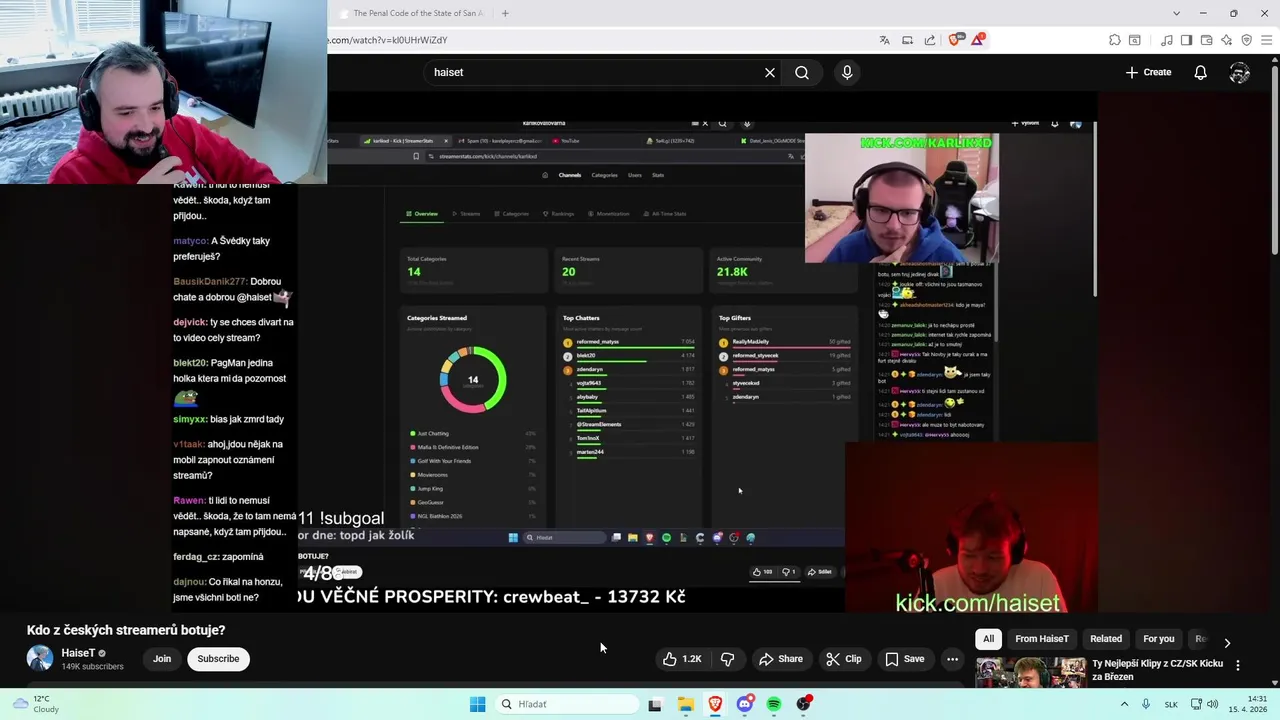Open Spotify from the taskbar
The image size is (1280, 720).
tap(774, 704)
